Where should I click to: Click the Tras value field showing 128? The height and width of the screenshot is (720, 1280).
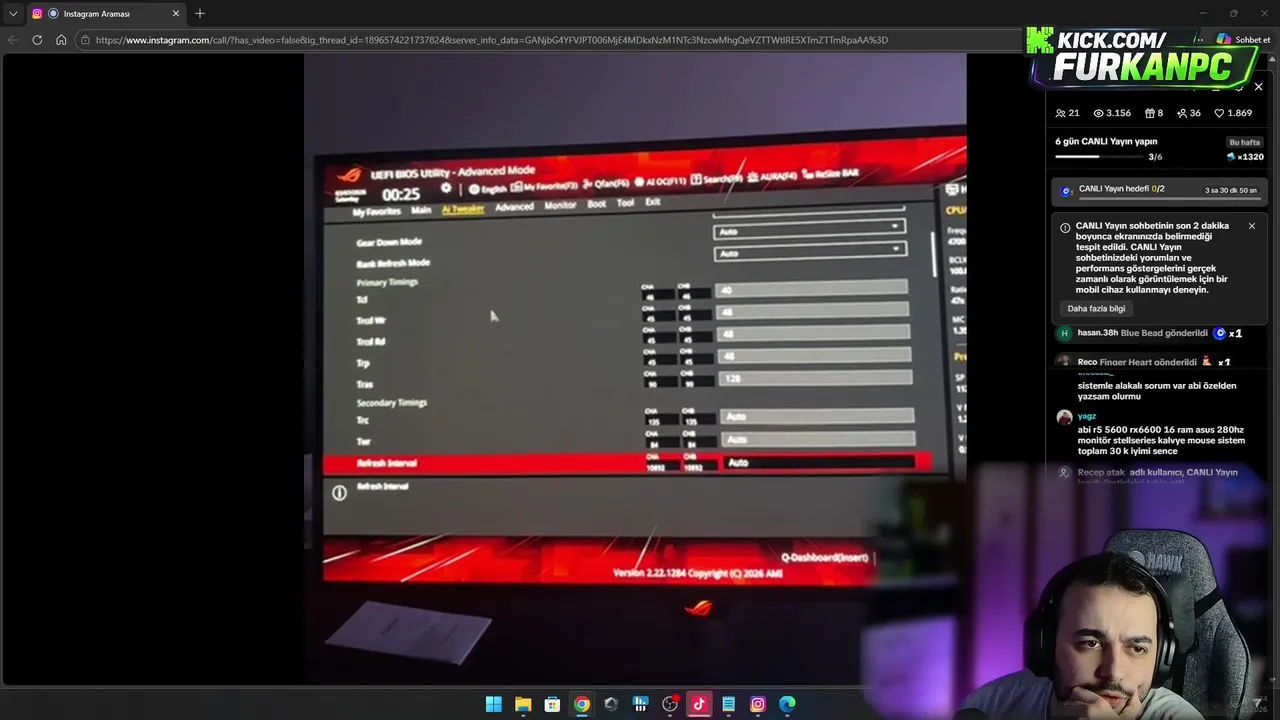coord(815,379)
